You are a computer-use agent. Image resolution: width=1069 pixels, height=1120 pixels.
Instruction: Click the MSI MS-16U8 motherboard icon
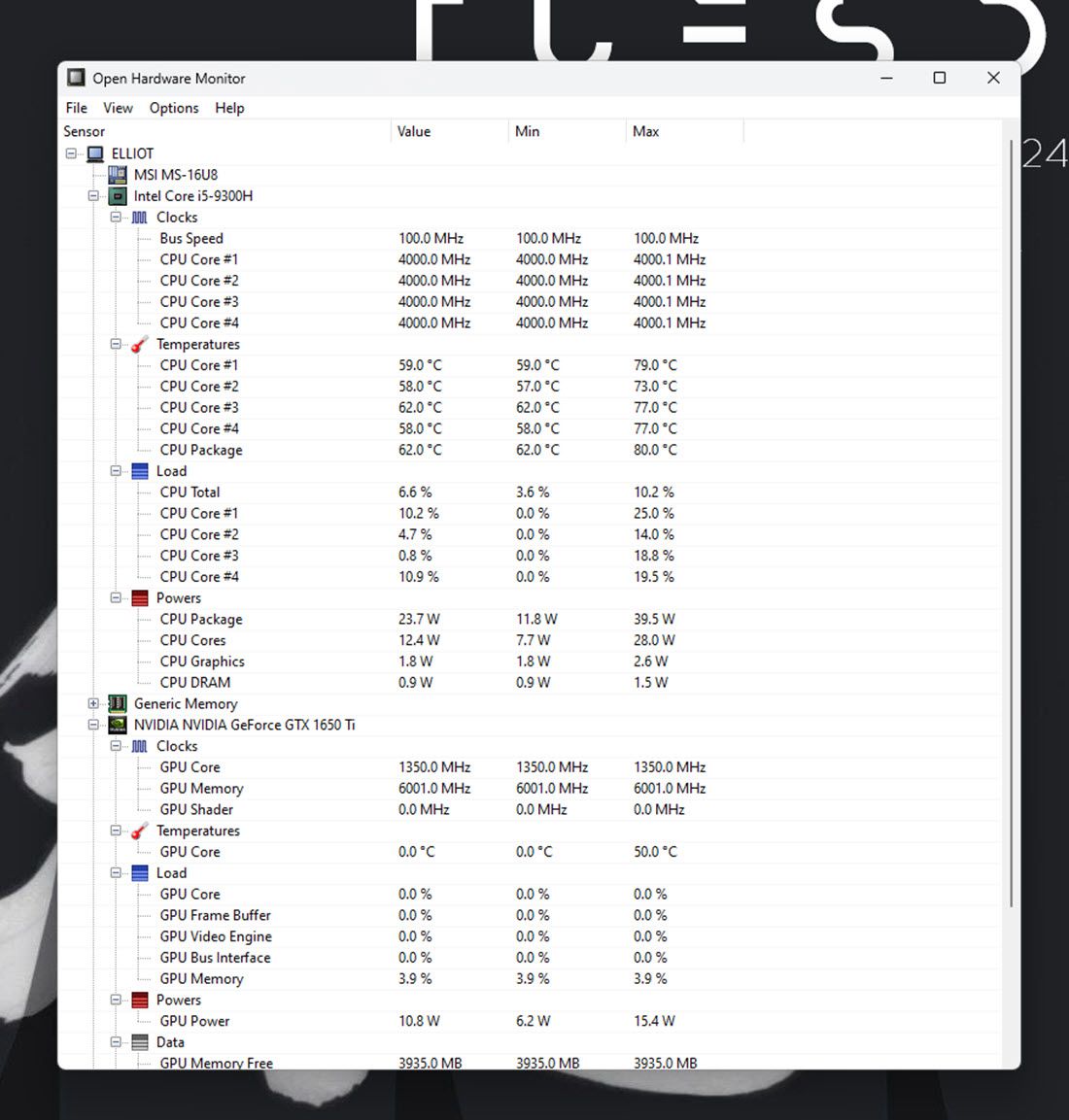118,175
